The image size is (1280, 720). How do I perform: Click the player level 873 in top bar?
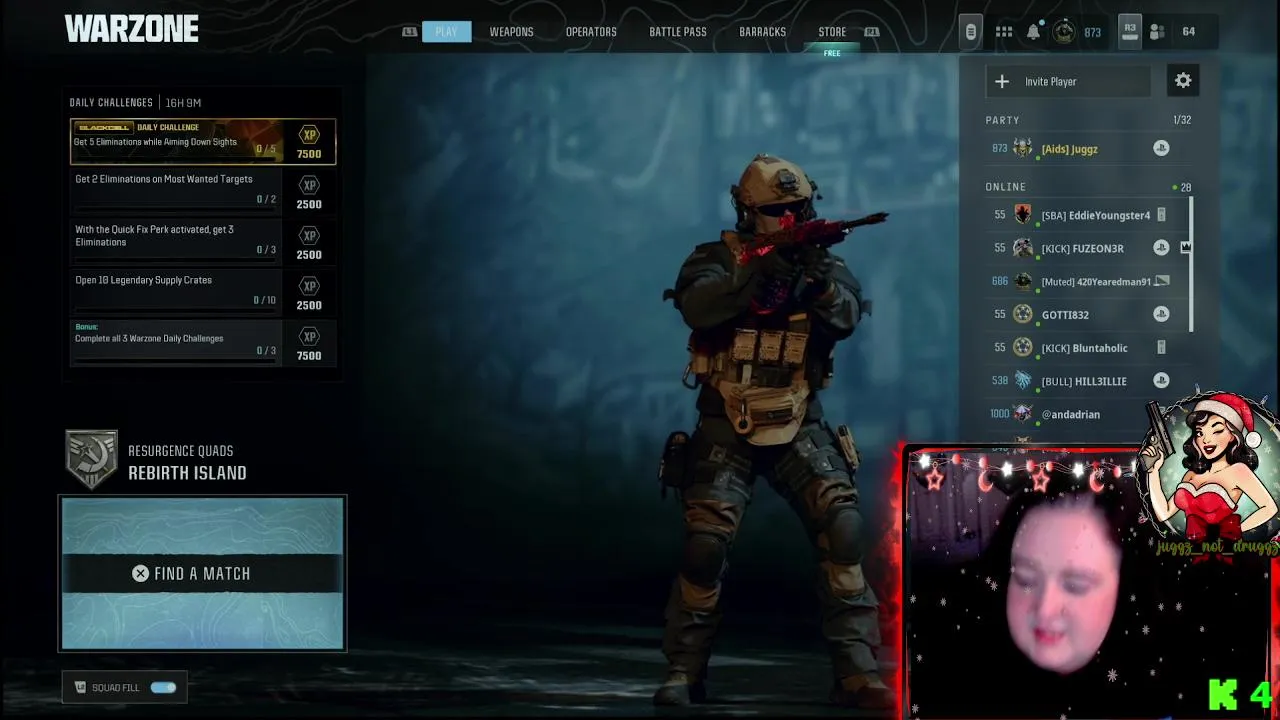(1092, 32)
